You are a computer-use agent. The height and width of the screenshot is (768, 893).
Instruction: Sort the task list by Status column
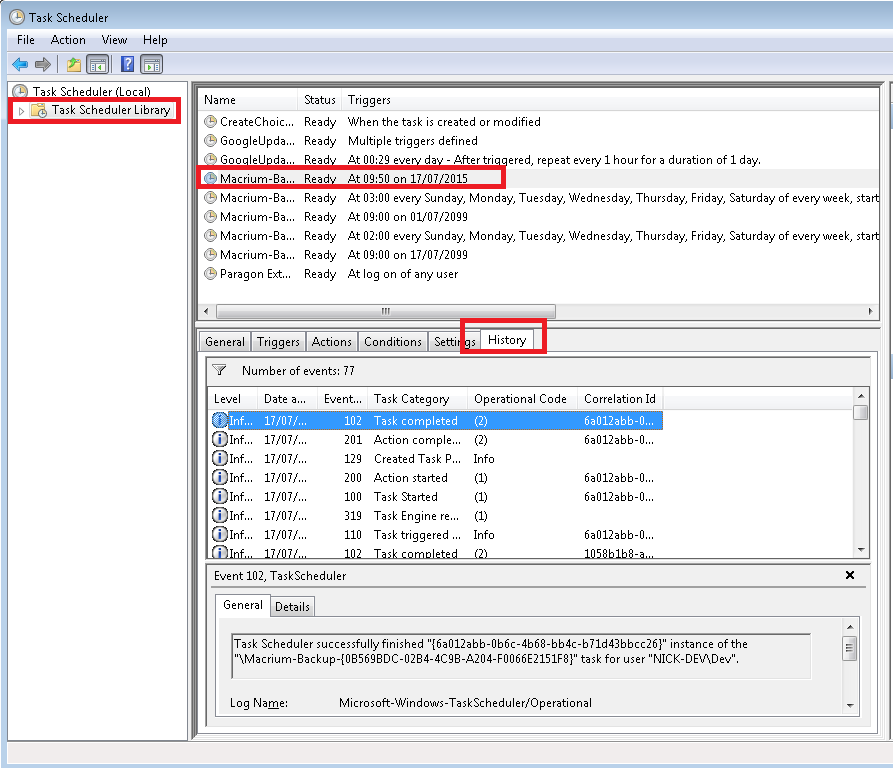(x=320, y=100)
